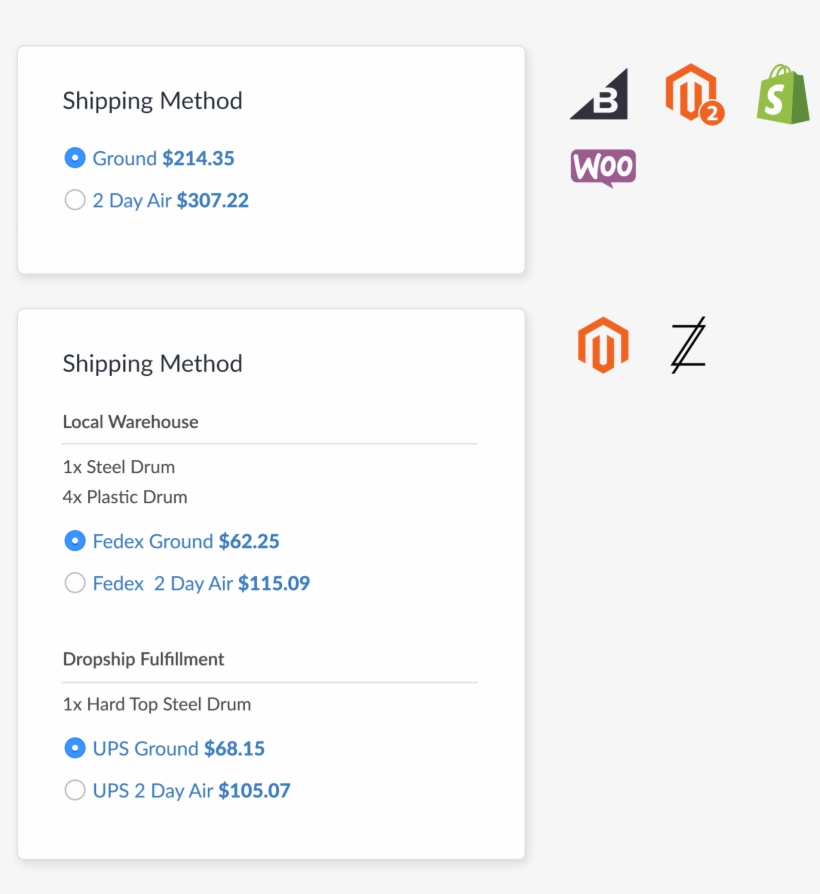Click the Local Warehouse section label
820x894 pixels.
[x=130, y=422]
